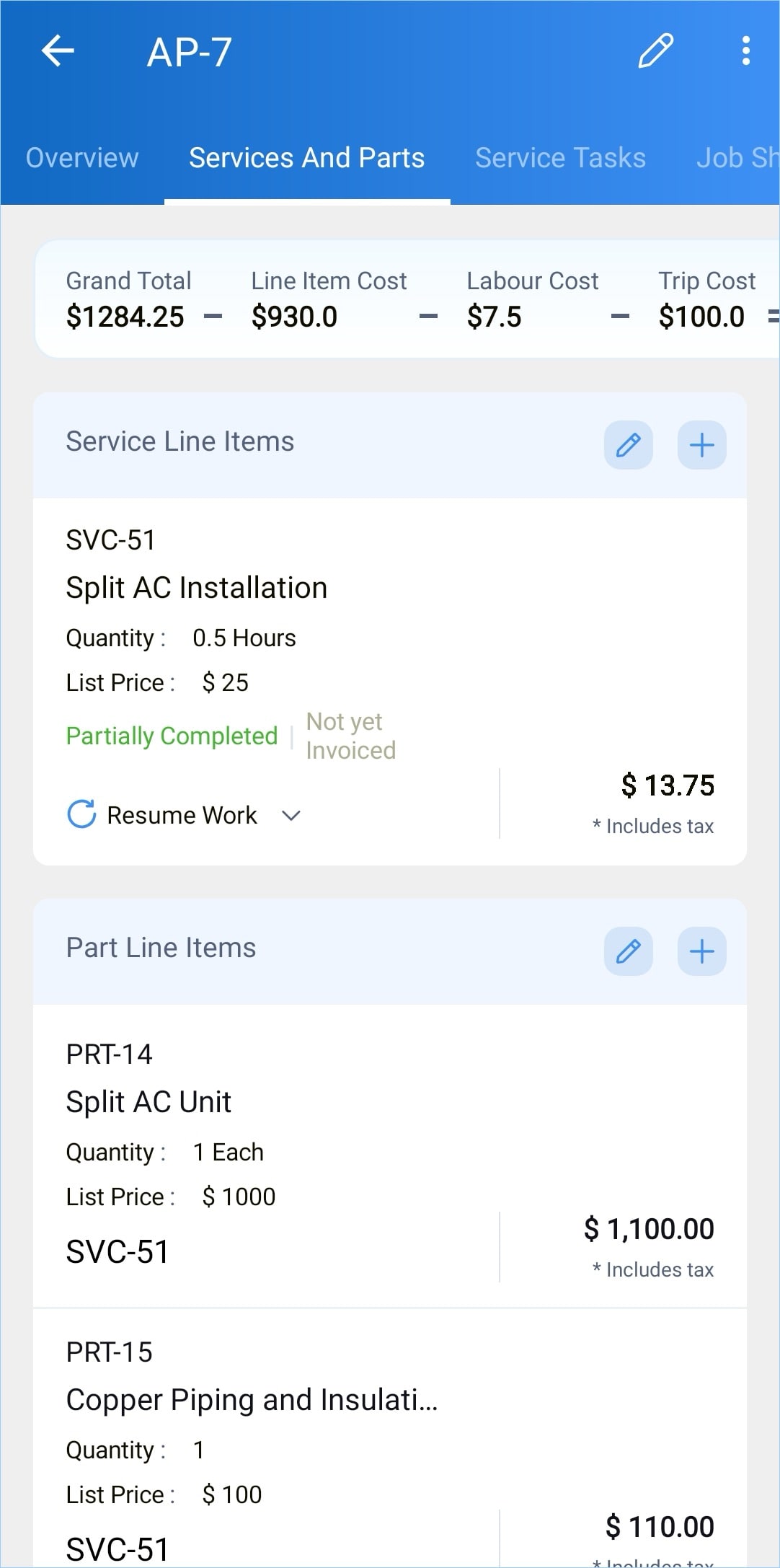Open the SVC-51 Split AC Installation item

tap(197, 588)
